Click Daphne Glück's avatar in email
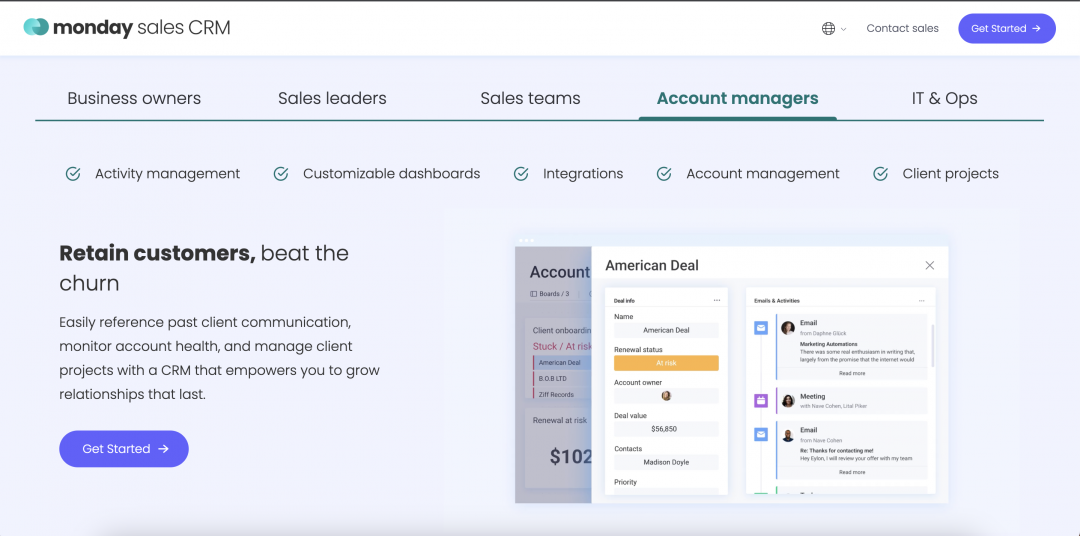Screen dimensions: 1080x536 coord(788,328)
